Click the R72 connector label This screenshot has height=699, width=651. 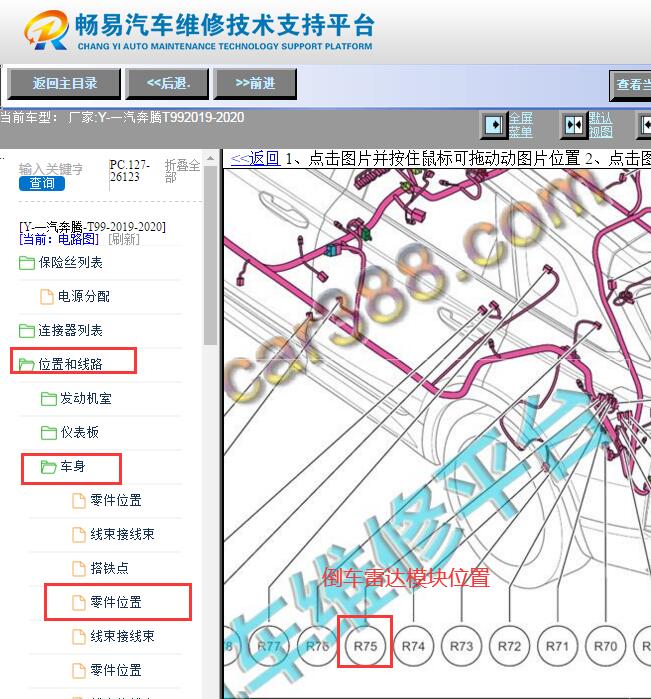(x=509, y=646)
